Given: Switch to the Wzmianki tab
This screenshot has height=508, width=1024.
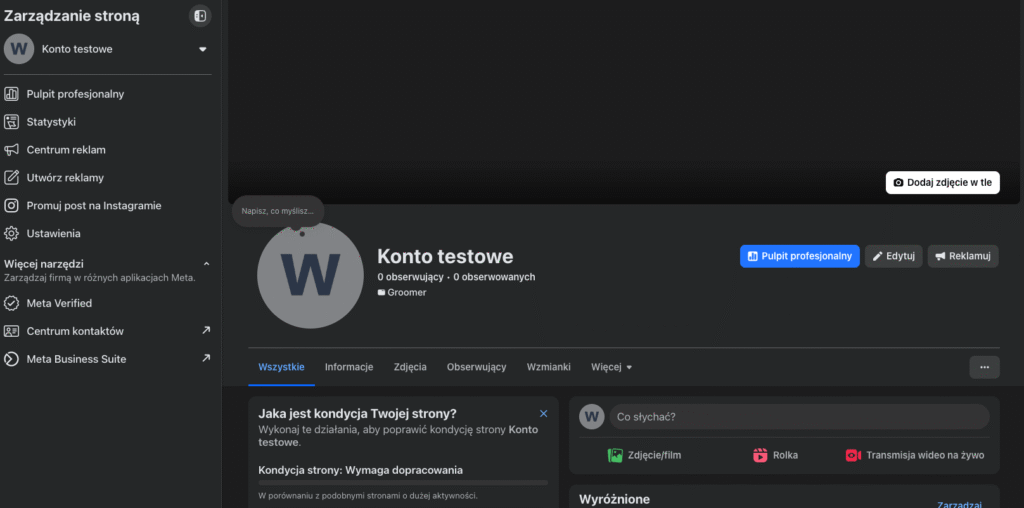Looking at the screenshot, I should (x=549, y=367).
